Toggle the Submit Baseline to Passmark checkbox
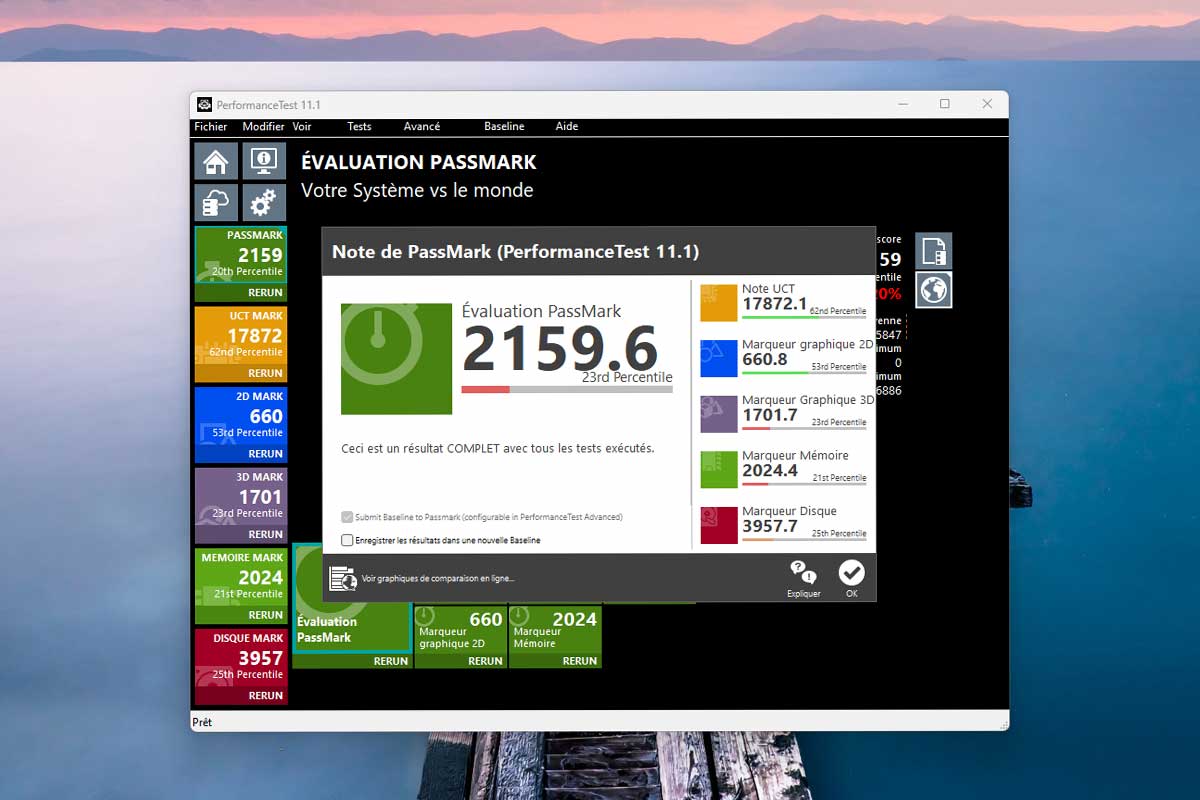1200x800 pixels. [x=347, y=517]
